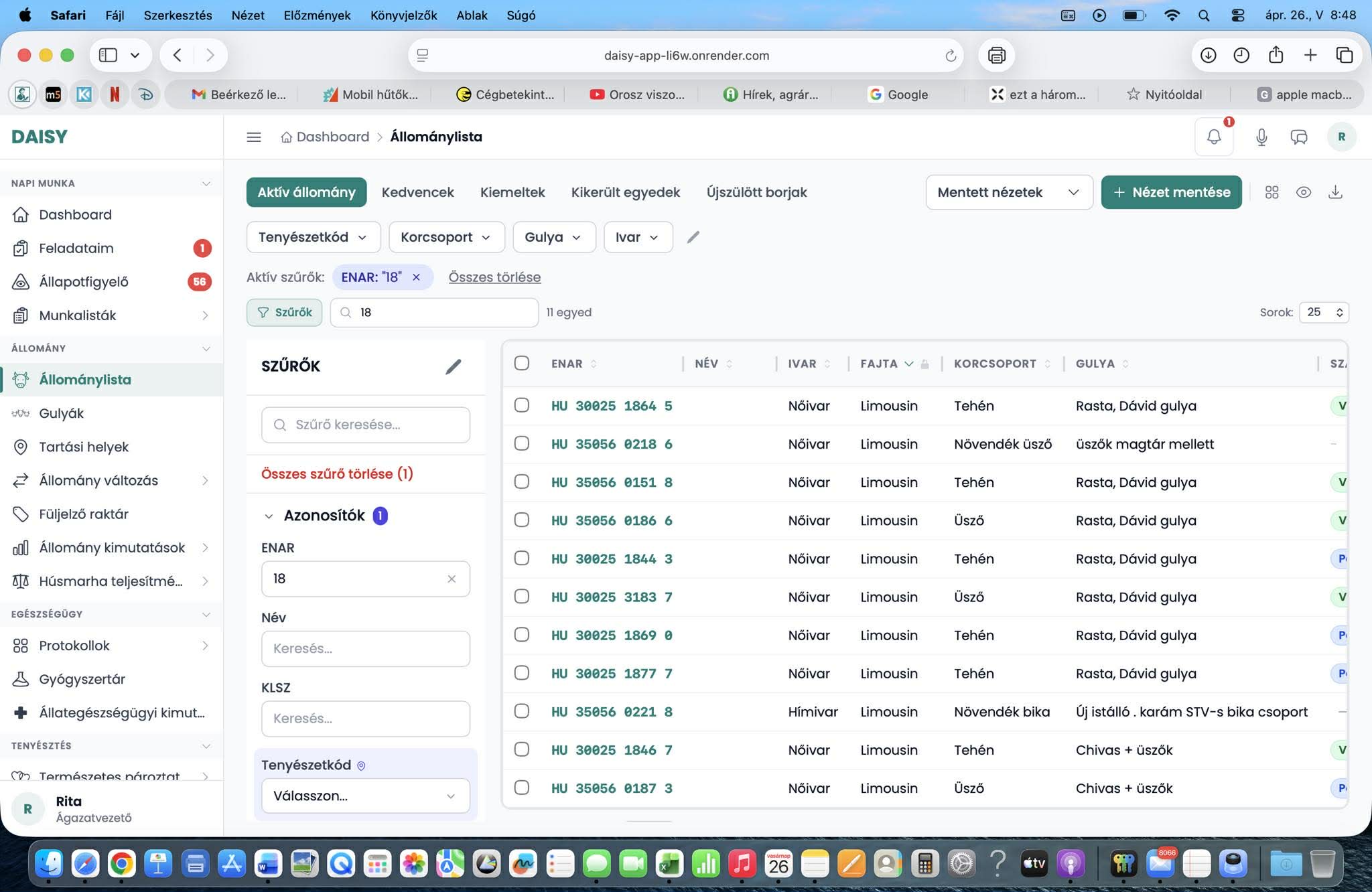The image size is (1372, 892).
Task: Open the user avatar R menu in header
Action: point(1341,137)
